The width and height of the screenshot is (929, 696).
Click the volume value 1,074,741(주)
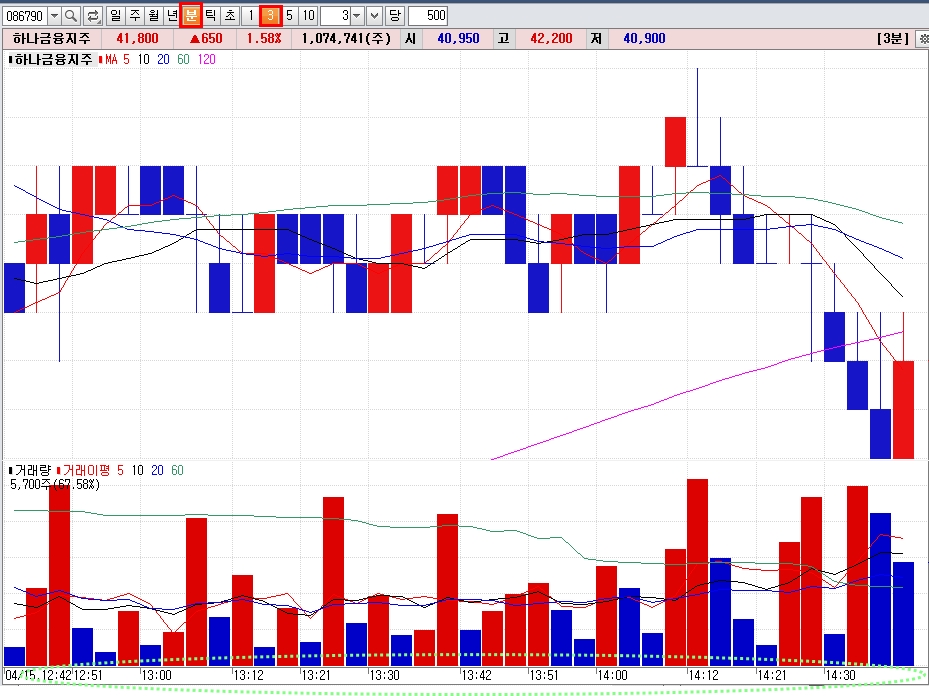click(x=347, y=39)
